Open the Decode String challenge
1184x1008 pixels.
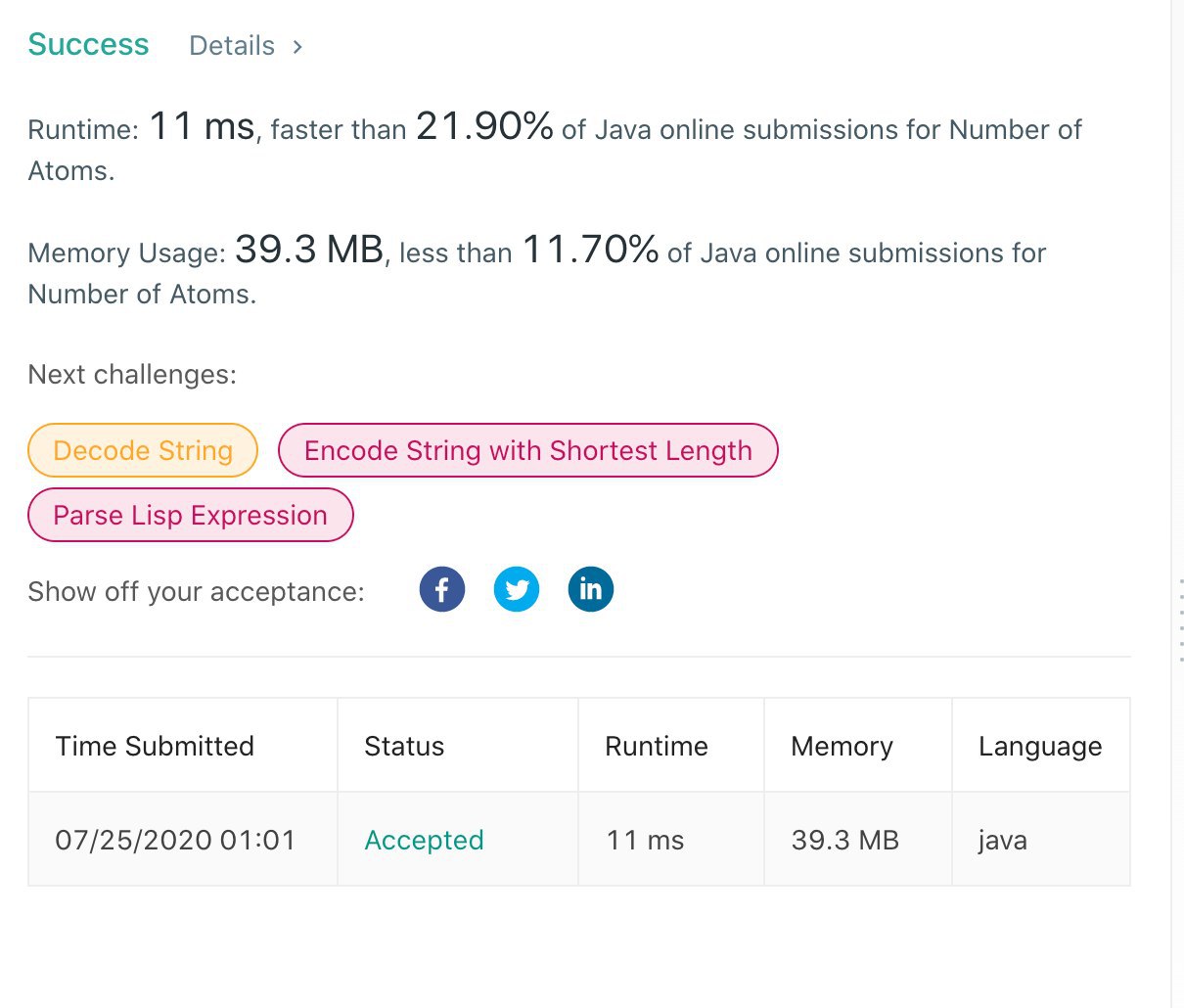pyautogui.click(x=143, y=450)
